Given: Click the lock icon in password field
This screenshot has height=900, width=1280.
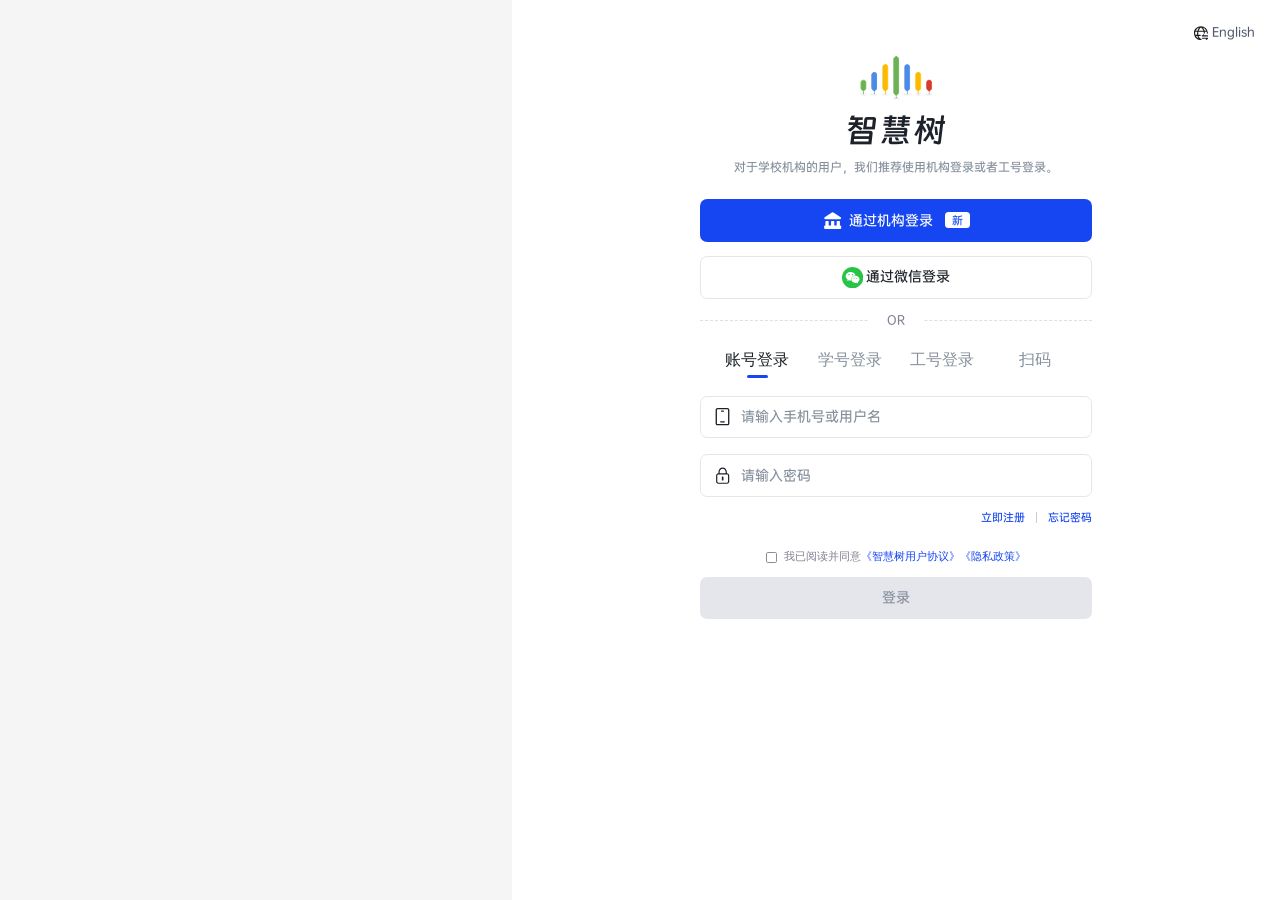Looking at the screenshot, I should coord(722,475).
